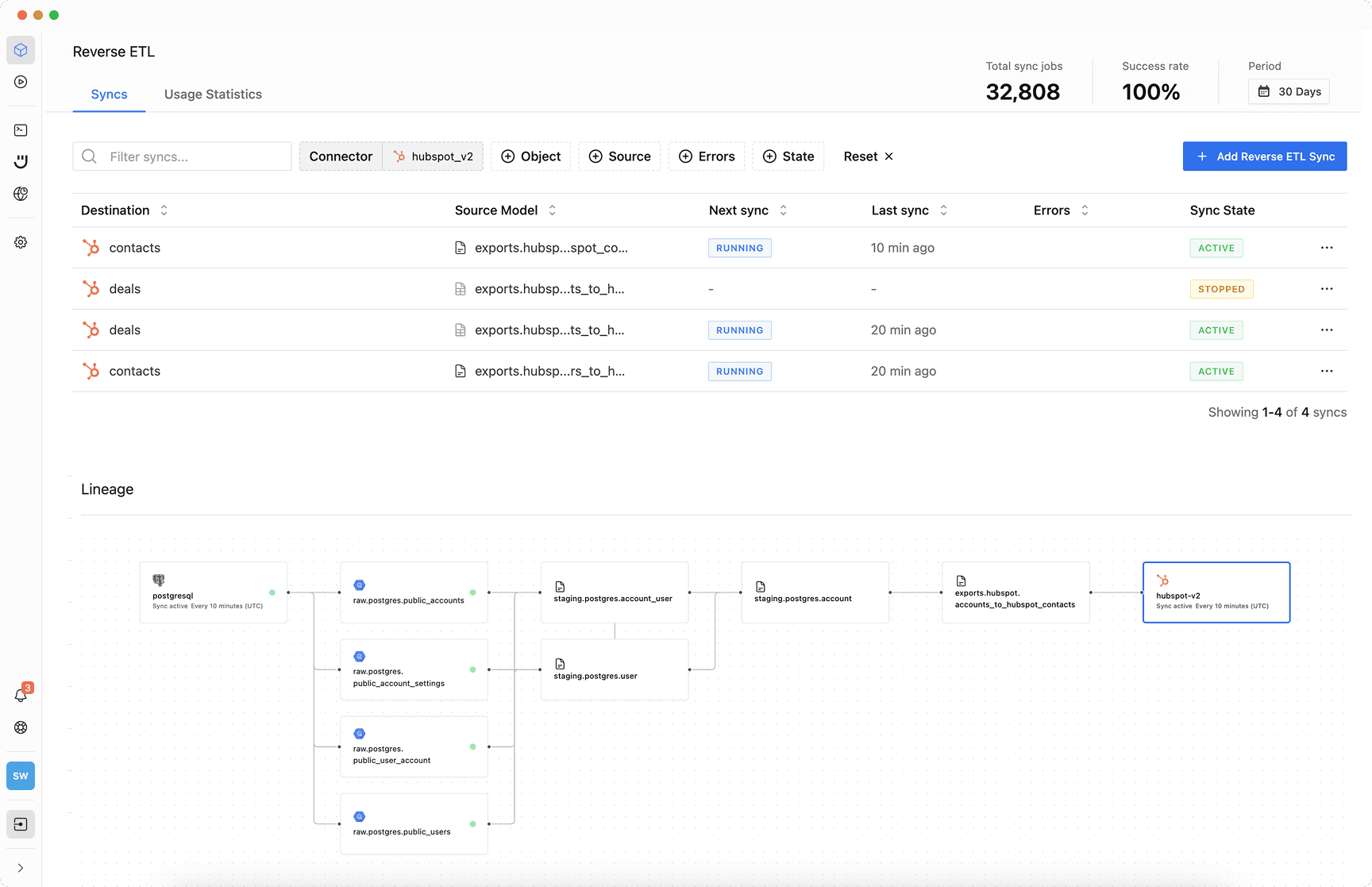Select staging.postgres.account lineage node
This screenshot has width=1372, height=887.
click(815, 592)
